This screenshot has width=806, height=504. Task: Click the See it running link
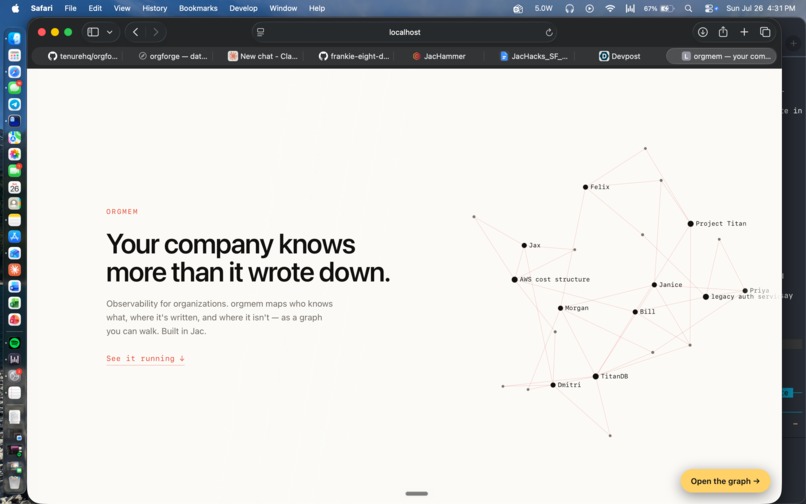[x=145, y=358]
